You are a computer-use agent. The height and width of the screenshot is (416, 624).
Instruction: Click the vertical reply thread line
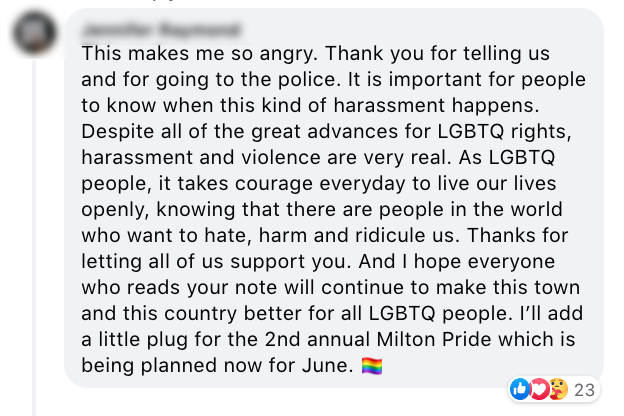click(x=34, y=238)
